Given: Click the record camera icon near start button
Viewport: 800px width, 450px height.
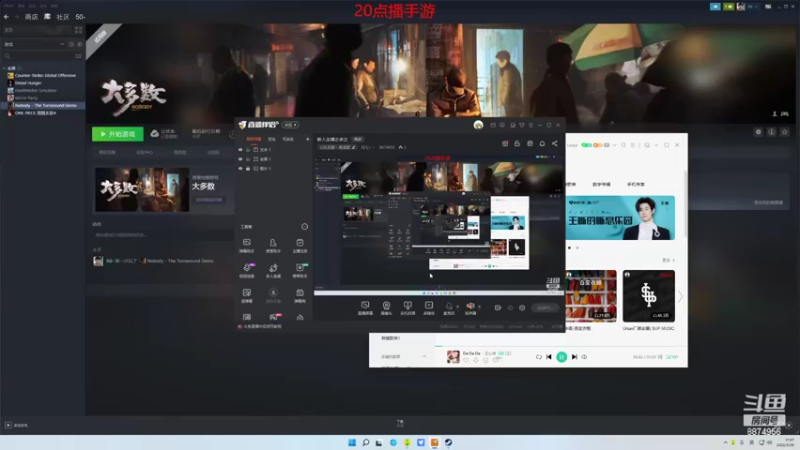Looking at the screenshot, I should coord(498,308).
